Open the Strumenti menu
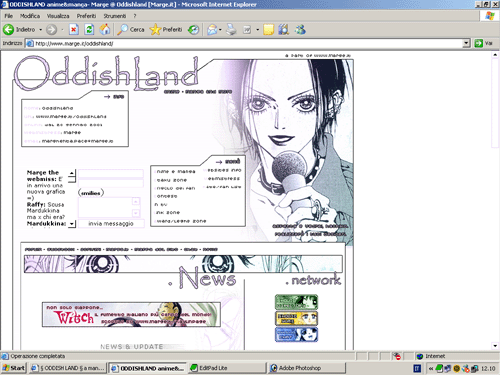The width and height of the screenshot is (500, 375). point(115,16)
